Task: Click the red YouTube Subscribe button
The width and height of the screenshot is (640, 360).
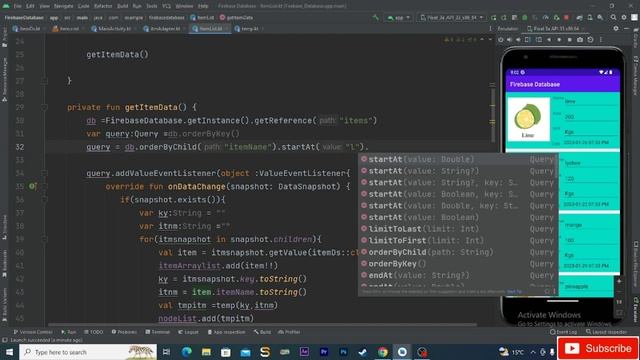Action: [598, 348]
